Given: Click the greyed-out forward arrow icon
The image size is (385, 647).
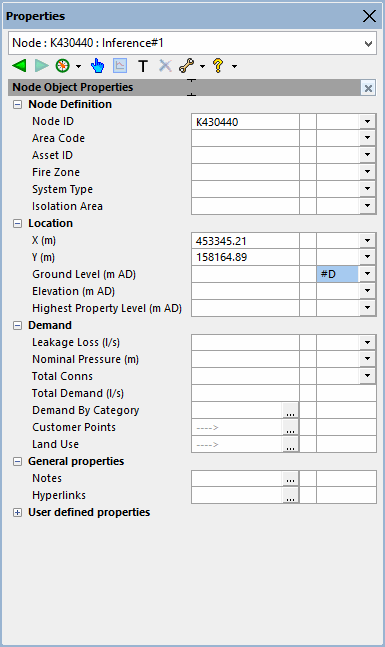Looking at the screenshot, I should 41,66.
